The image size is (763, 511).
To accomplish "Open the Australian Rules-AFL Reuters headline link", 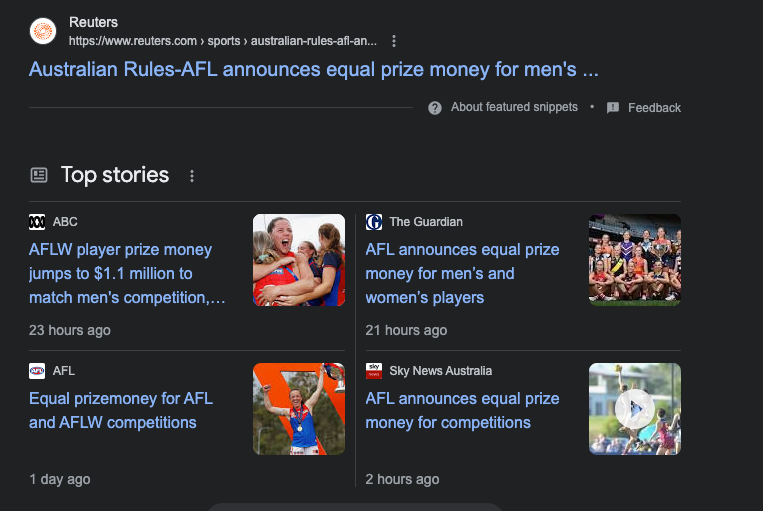I will 313,70.
